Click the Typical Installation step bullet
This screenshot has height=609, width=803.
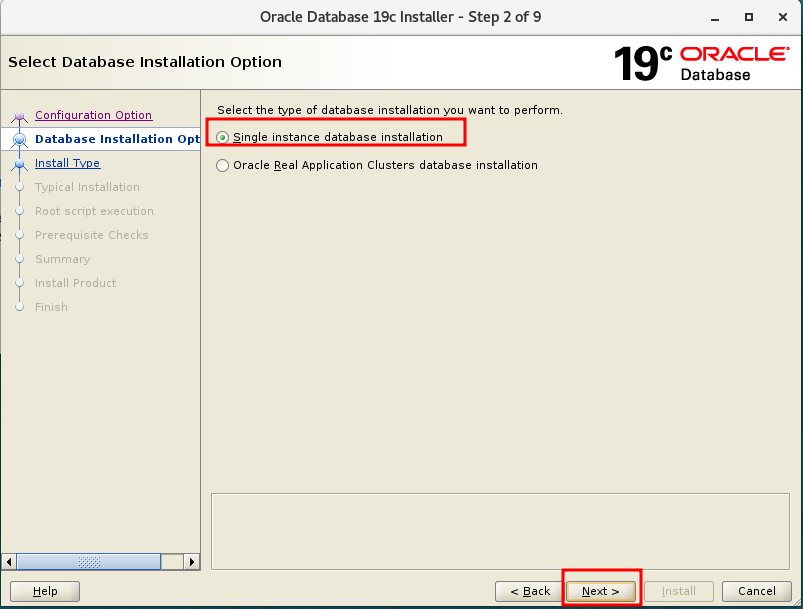tap(19, 187)
